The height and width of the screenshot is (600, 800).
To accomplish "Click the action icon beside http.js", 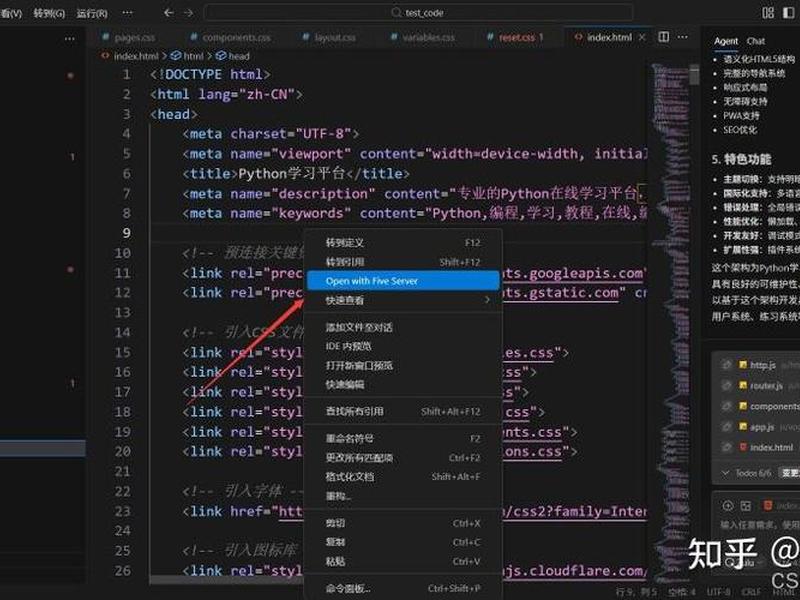I will coord(727,364).
